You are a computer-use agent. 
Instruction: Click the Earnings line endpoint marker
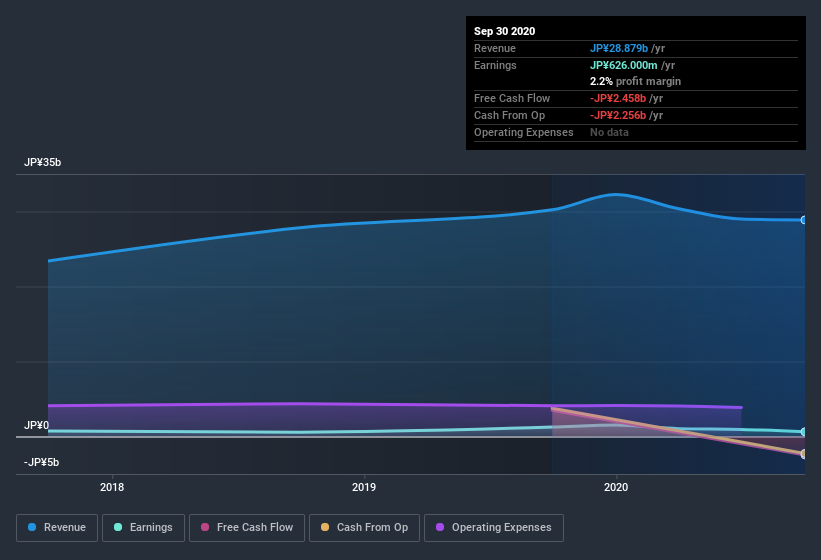click(803, 432)
